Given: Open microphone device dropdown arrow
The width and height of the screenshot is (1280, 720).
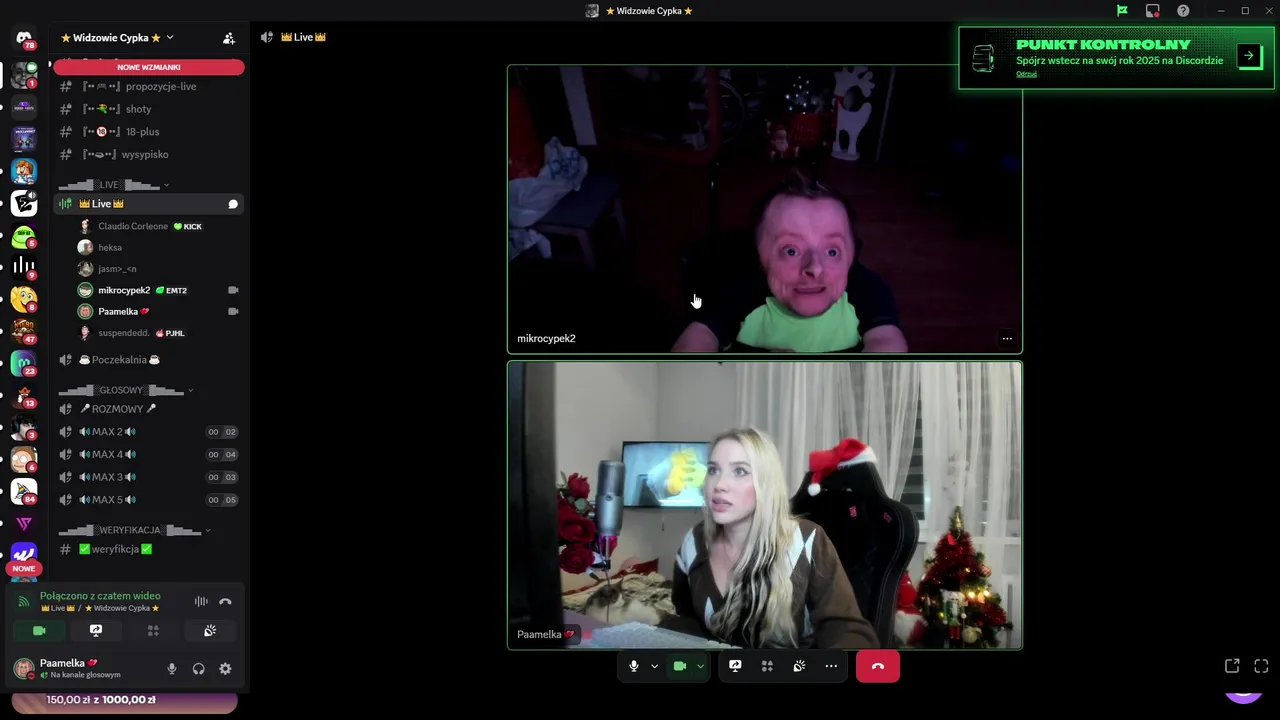Looking at the screenshot, I should (655, 666).
